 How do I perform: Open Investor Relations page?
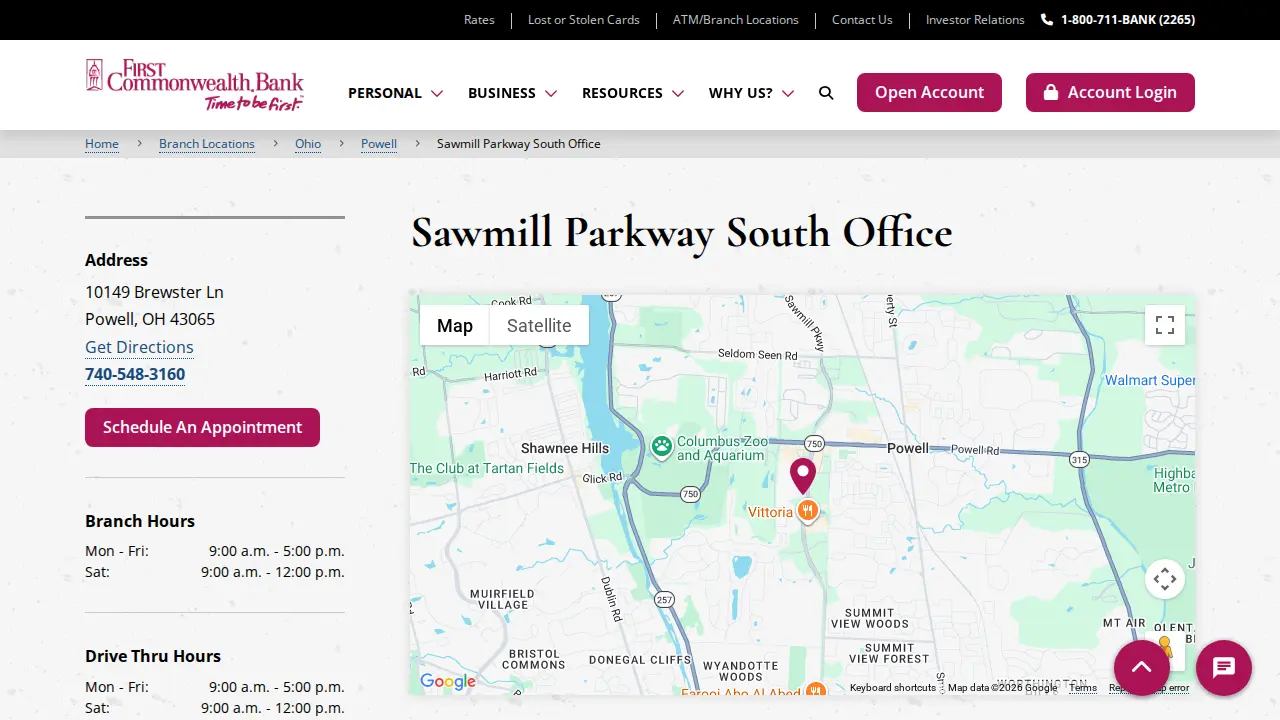(975, 20)
